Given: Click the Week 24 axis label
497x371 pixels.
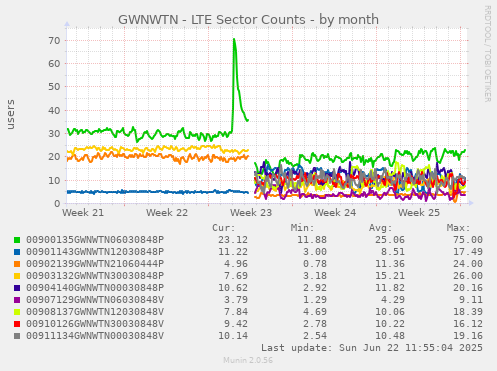Looking at the screenshot, I should [x=335, y=213].
